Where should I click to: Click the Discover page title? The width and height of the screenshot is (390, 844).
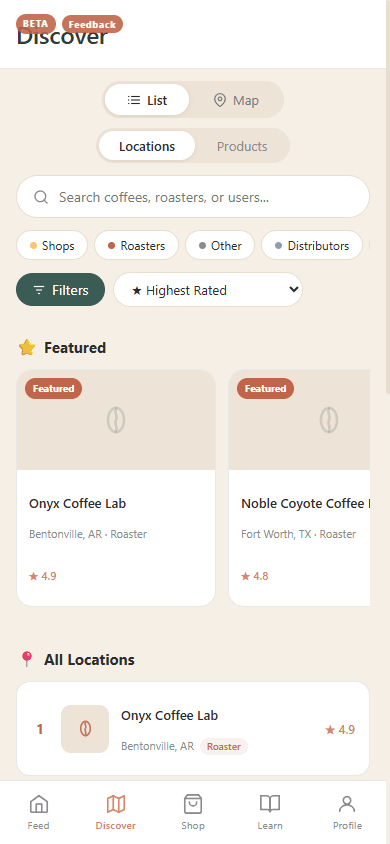pos(62,38)
